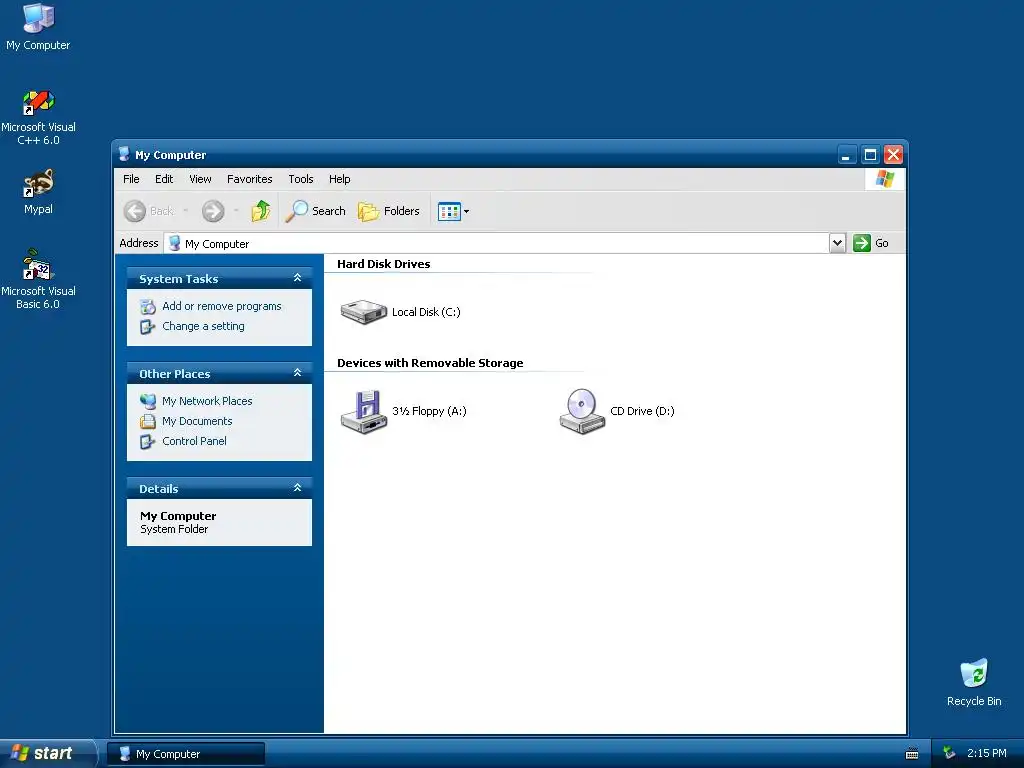This screenshot has height=768, width=1024.
Task: Open the Tools menu
Action: tap(300, 179)
